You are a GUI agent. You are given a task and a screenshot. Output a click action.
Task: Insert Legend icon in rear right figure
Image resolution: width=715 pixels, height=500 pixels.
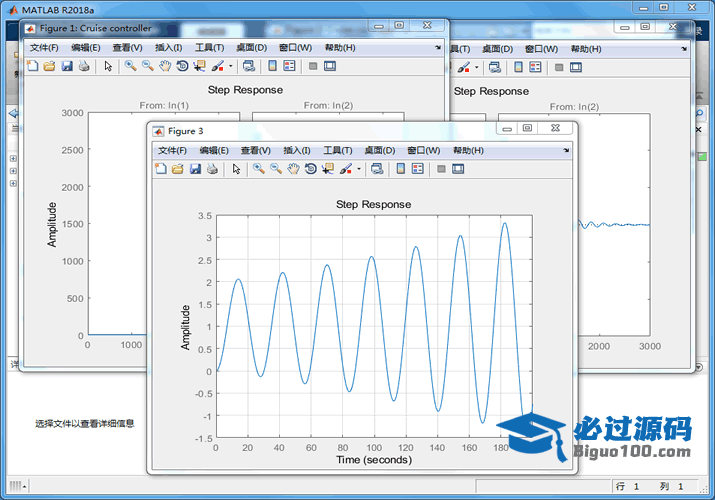click(536, 67)
